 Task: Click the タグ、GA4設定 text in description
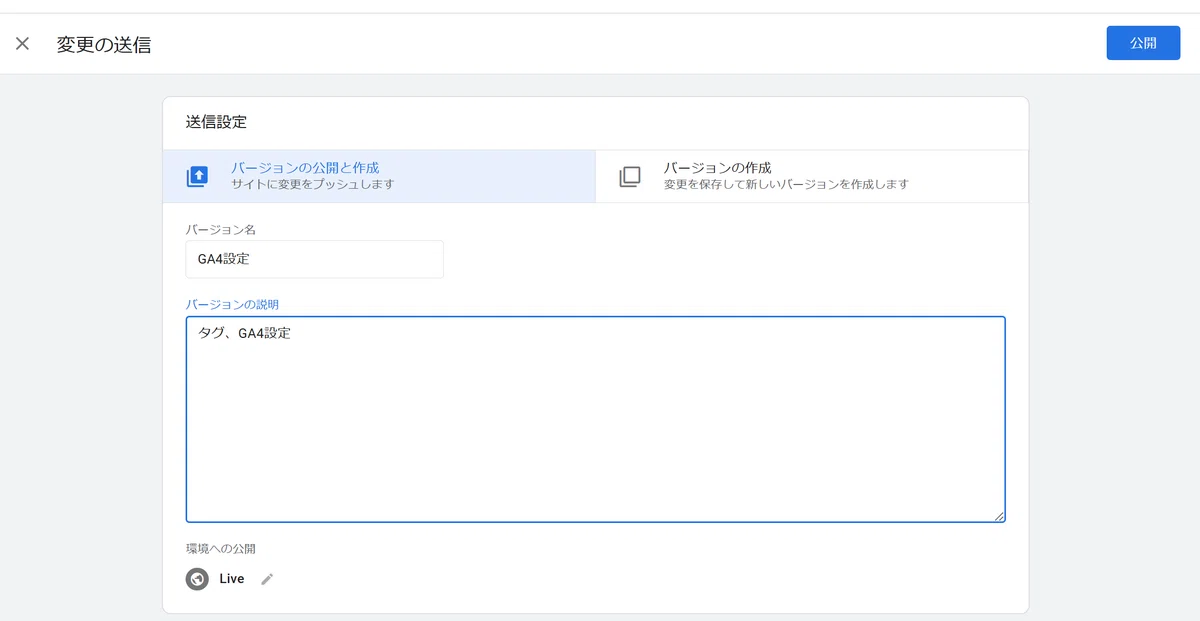[x=245, y=334]
